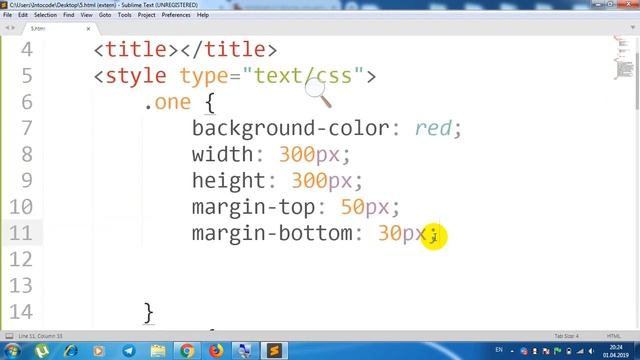Click line number 8 in gutter
The image size is (640, 360).
[27, 154]
